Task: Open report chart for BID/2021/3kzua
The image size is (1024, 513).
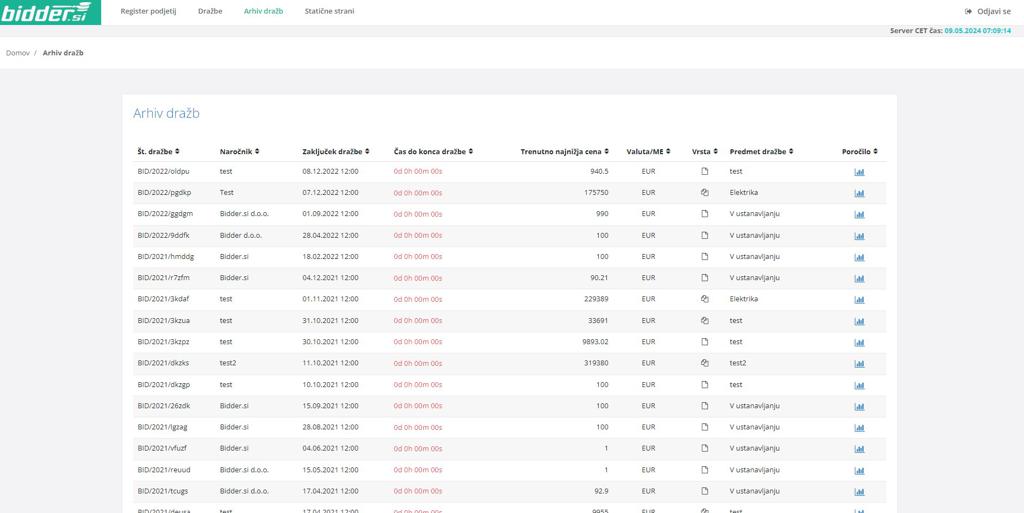Action: [859, 321]
